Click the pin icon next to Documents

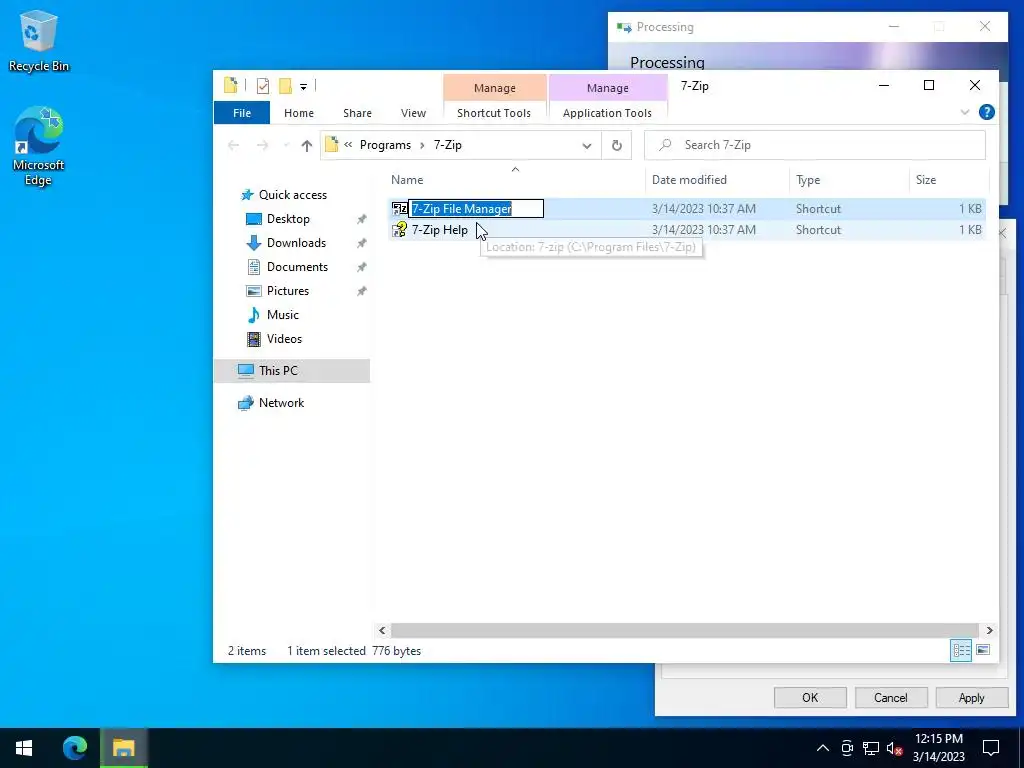[361, 267]
